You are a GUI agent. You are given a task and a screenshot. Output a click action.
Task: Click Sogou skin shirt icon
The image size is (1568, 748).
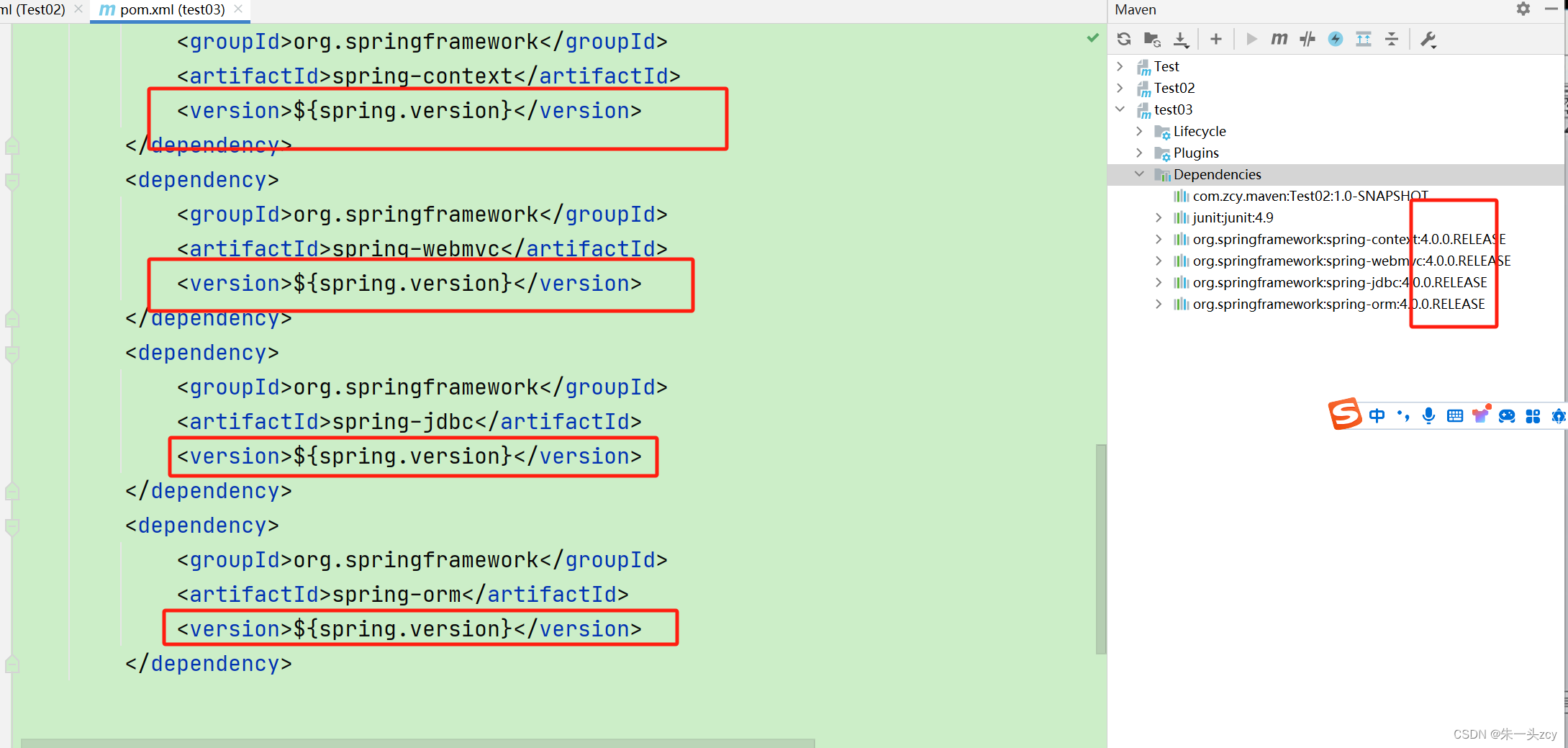tap(1481, 415)
